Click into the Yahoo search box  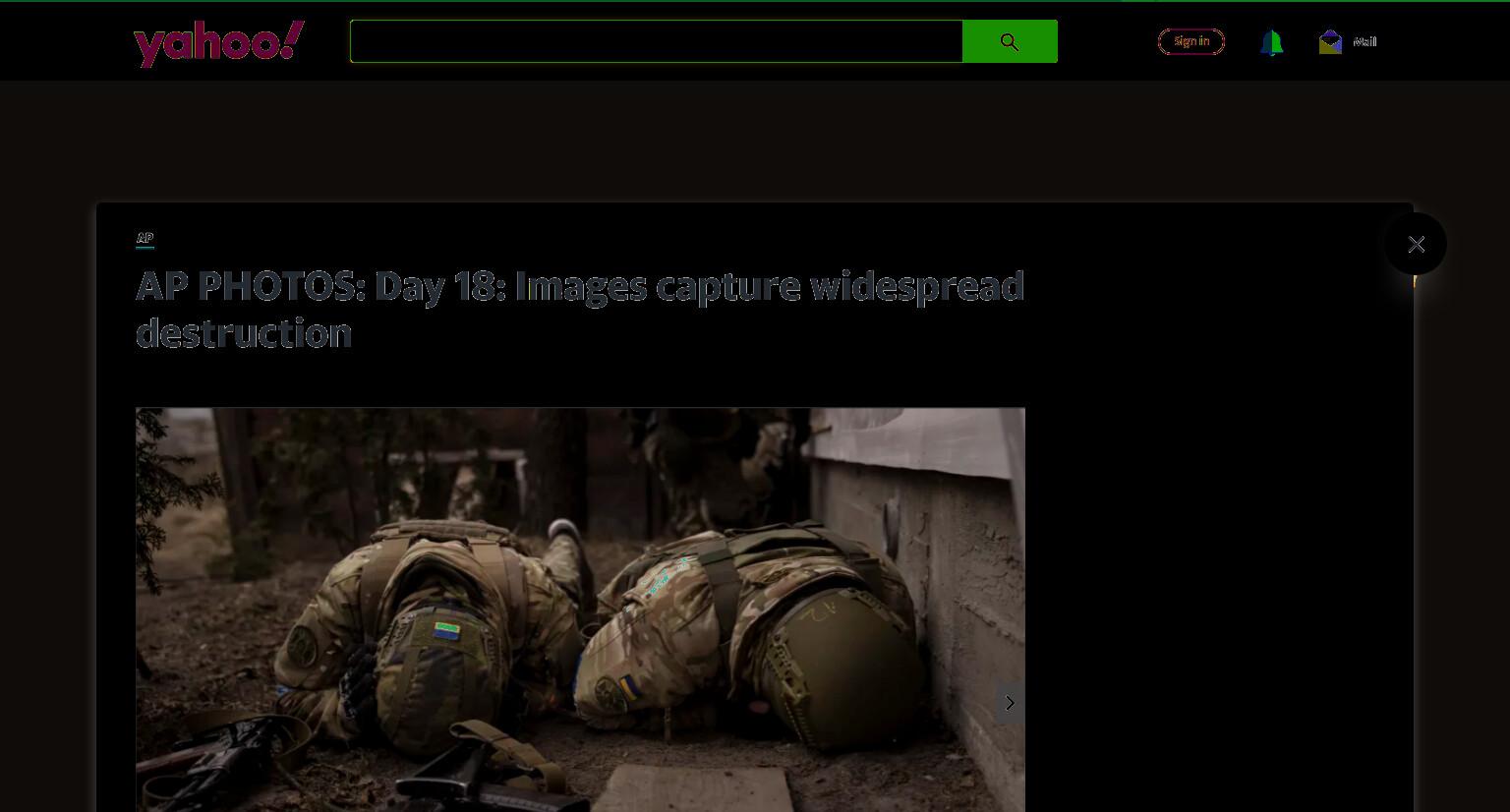(656, 41)
